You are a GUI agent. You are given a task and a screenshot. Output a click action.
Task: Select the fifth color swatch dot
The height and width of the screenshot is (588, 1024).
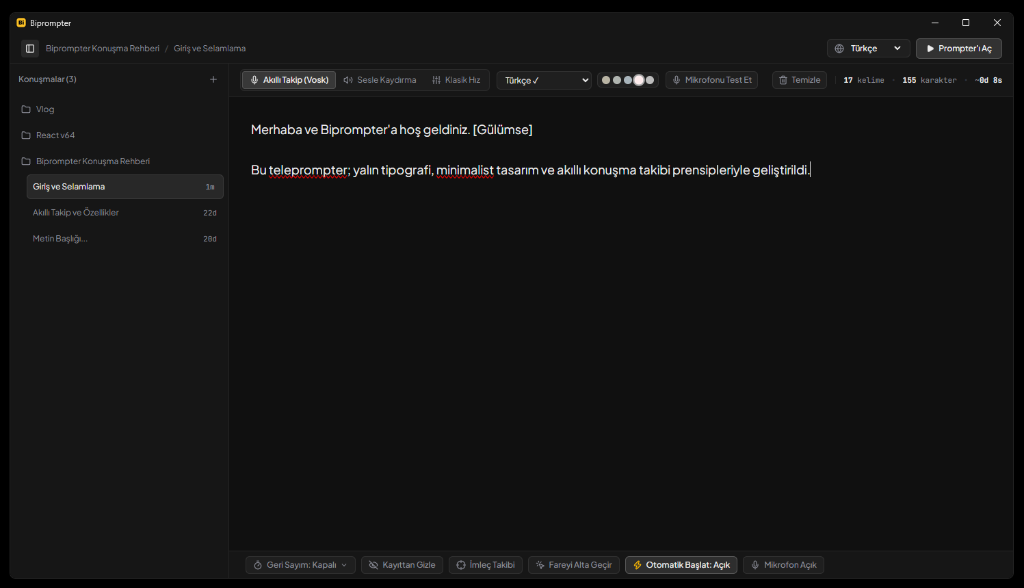pyautogui.click(x=650, y=80)
